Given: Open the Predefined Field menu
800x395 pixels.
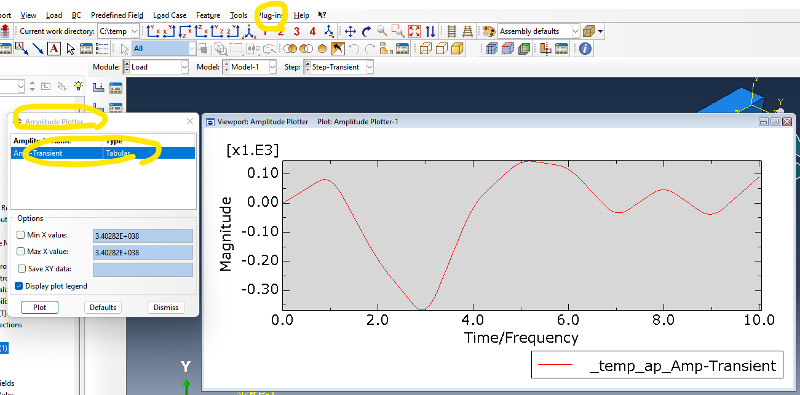Looking at the screenshot, I should [x=117, y=15].
